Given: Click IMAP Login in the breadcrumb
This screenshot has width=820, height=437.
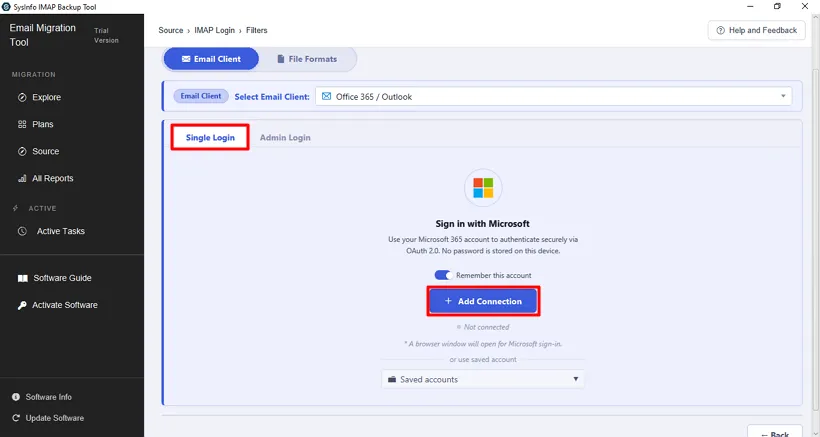Looking at the screenshot, I should click(x=214, y=30).
